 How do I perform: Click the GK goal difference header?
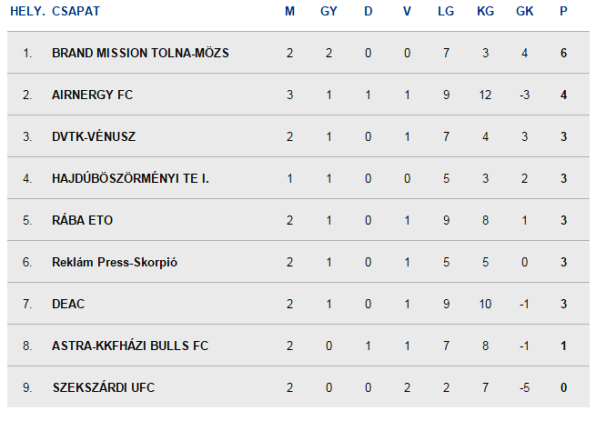[525, 11]
